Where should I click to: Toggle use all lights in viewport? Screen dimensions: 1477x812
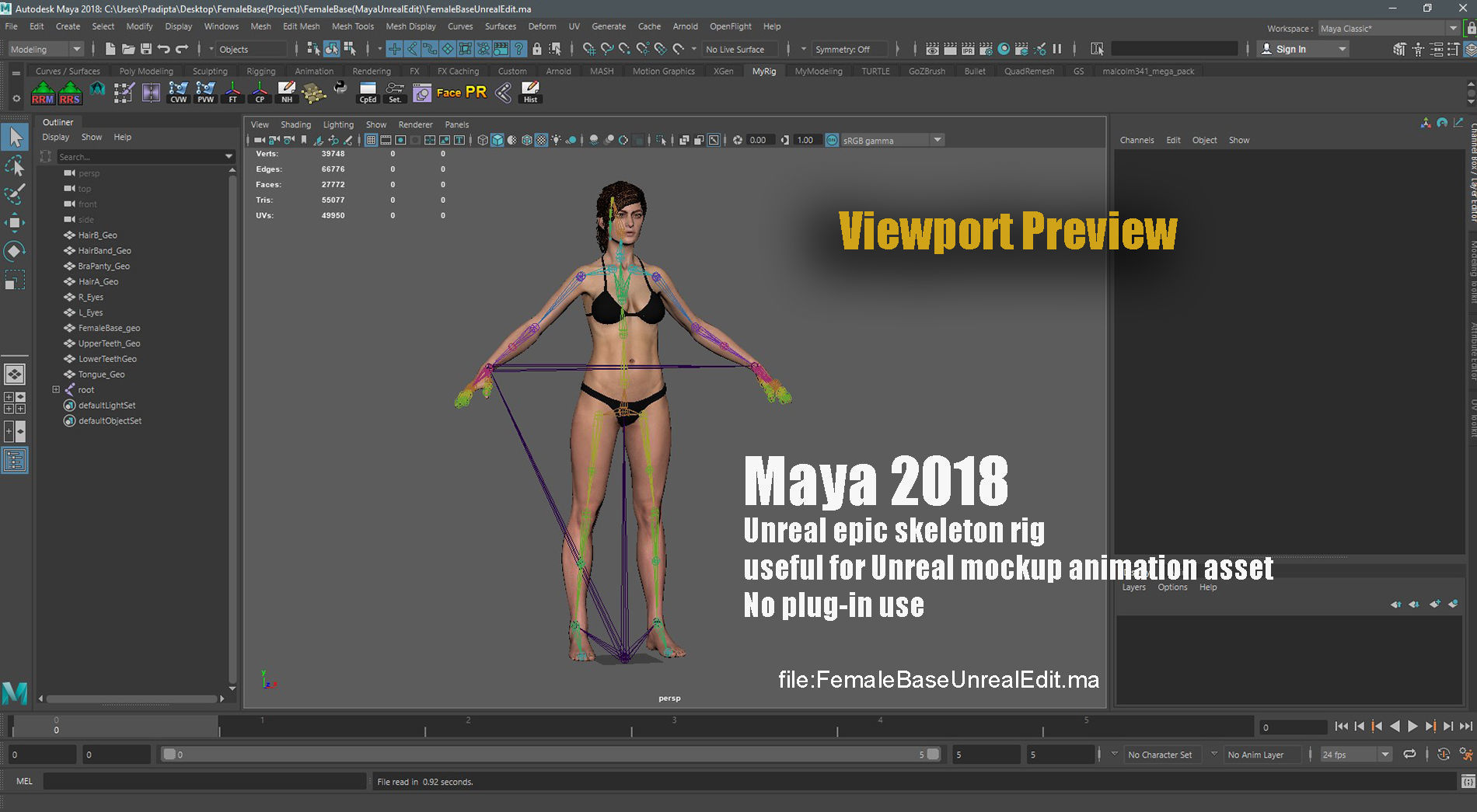pyautogui.click(x=557, y=141)
